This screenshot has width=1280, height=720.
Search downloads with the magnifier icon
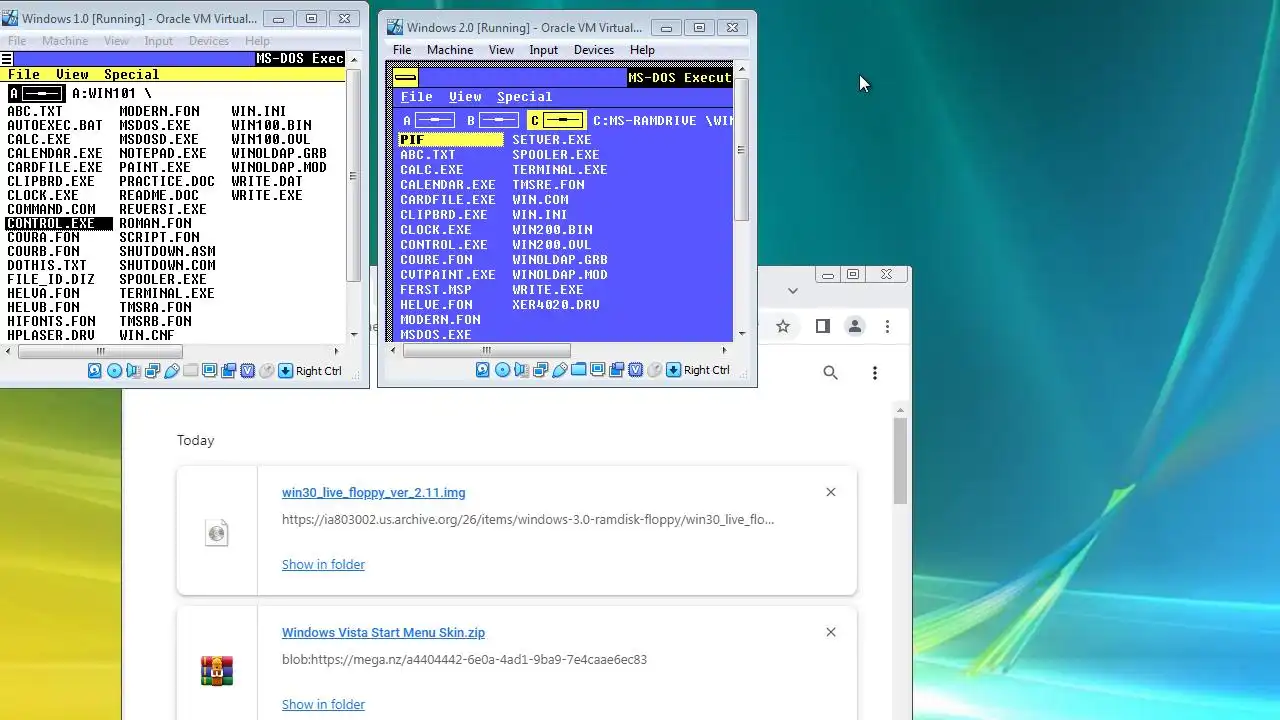[x=830, y=373]
